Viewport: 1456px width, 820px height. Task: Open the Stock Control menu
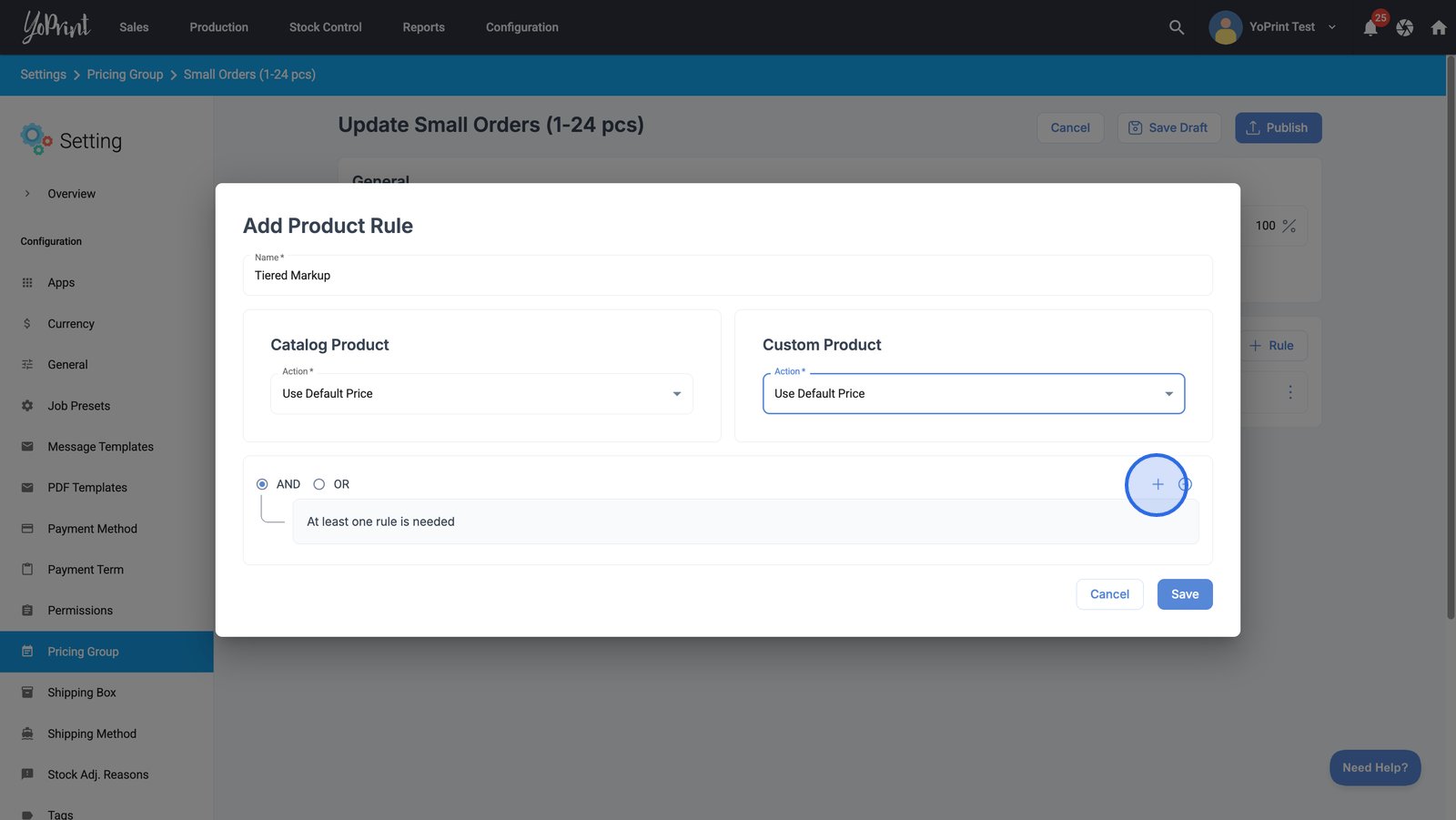tap(325, 27)
